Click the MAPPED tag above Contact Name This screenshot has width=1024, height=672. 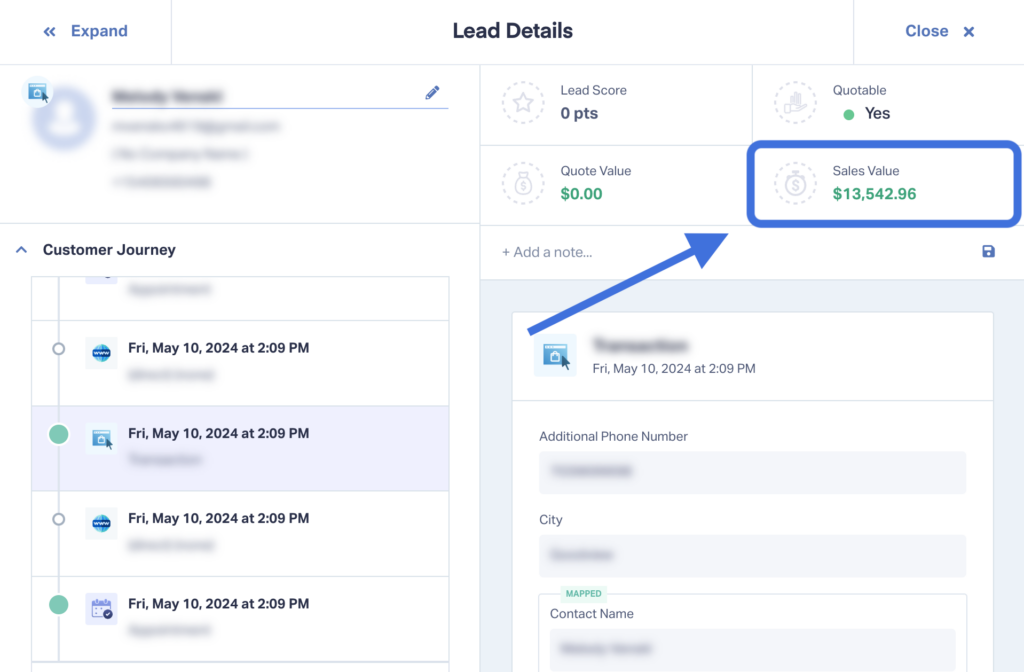coord(583,594)
